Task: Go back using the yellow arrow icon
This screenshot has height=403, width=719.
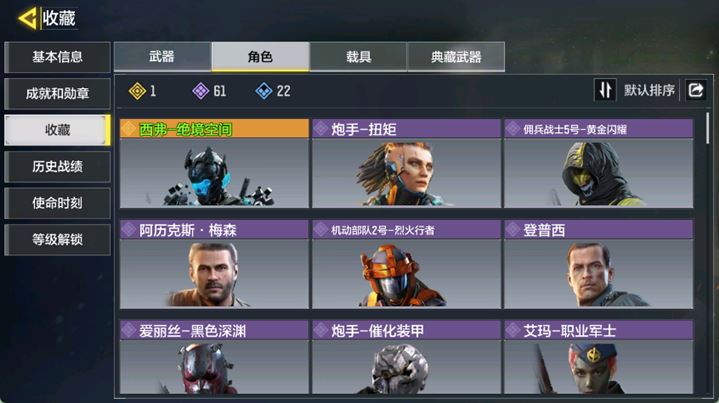Action: pos(27,18)
